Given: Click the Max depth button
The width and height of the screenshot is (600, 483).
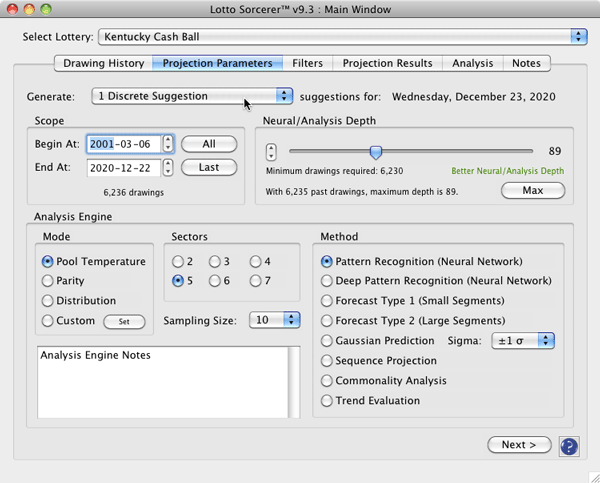Looking at the screenshot, I should coord(532,190).
